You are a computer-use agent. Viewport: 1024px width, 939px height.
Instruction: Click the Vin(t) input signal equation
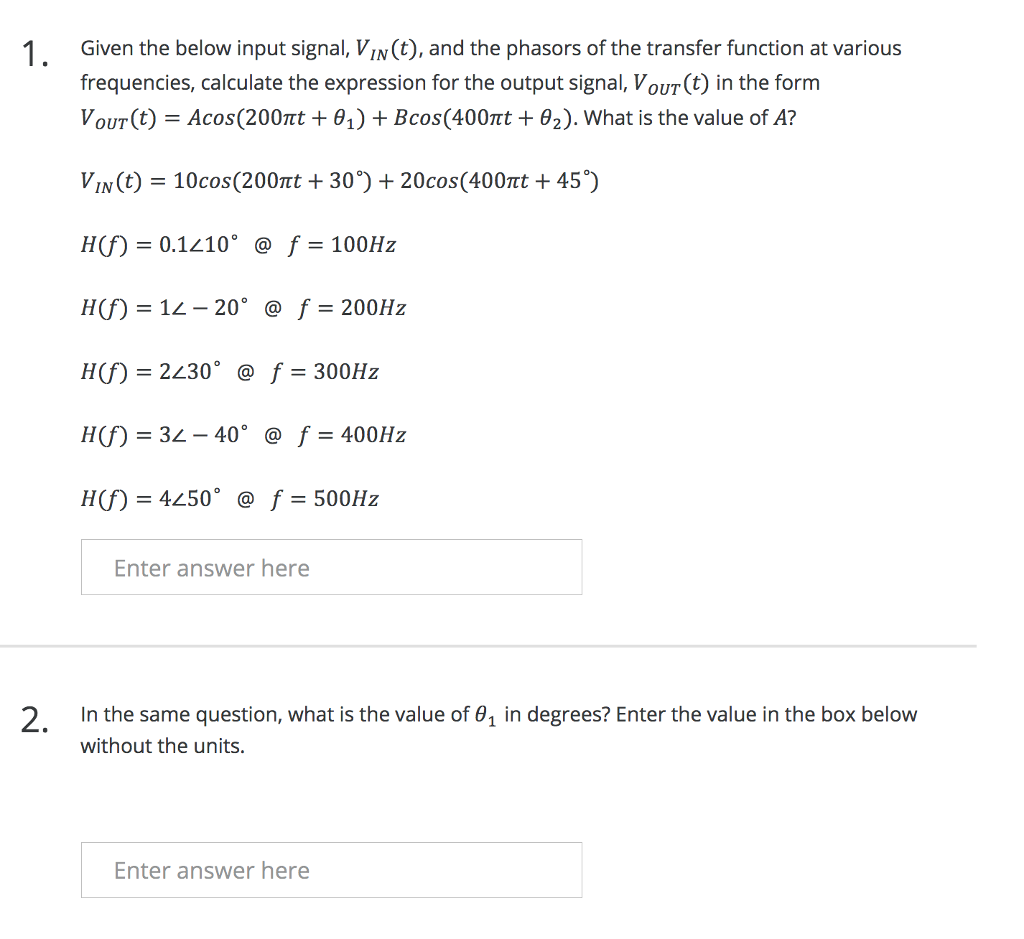click(x=338, y=181)
